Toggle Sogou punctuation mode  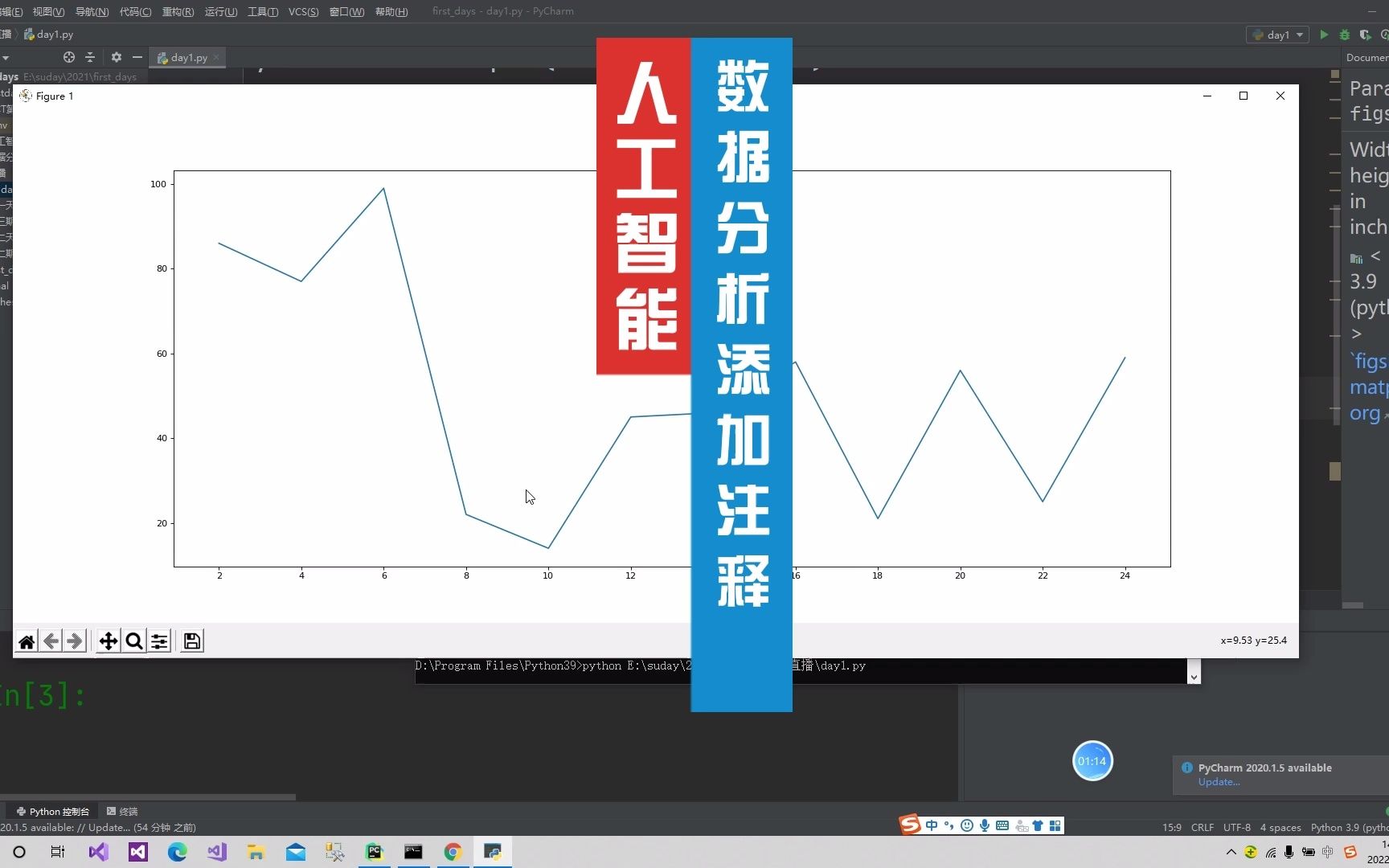point(949,825)
